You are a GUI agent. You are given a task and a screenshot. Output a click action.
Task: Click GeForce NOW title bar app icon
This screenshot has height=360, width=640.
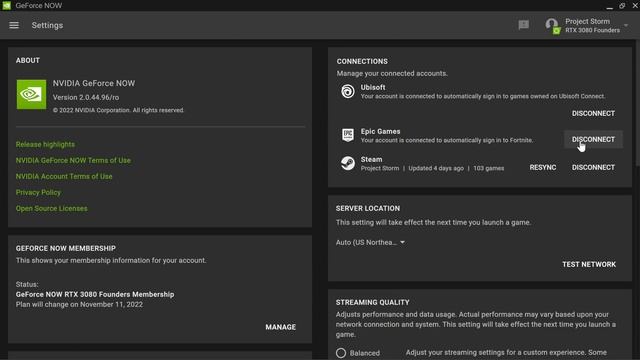coord(7,5)
